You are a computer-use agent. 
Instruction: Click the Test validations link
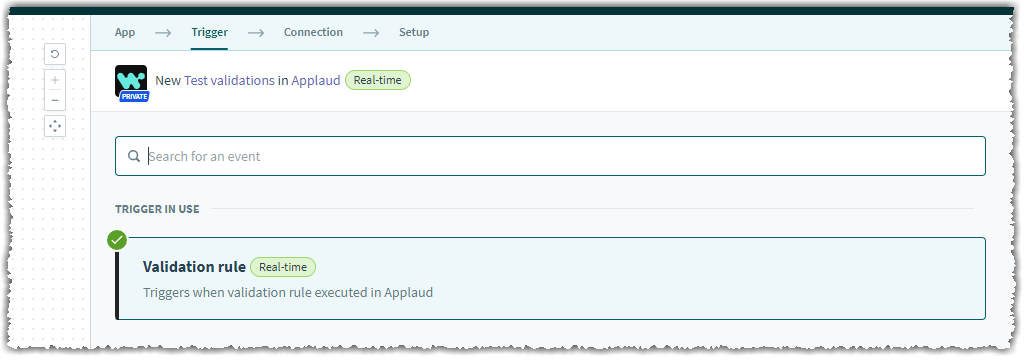(x=229, y=80)
